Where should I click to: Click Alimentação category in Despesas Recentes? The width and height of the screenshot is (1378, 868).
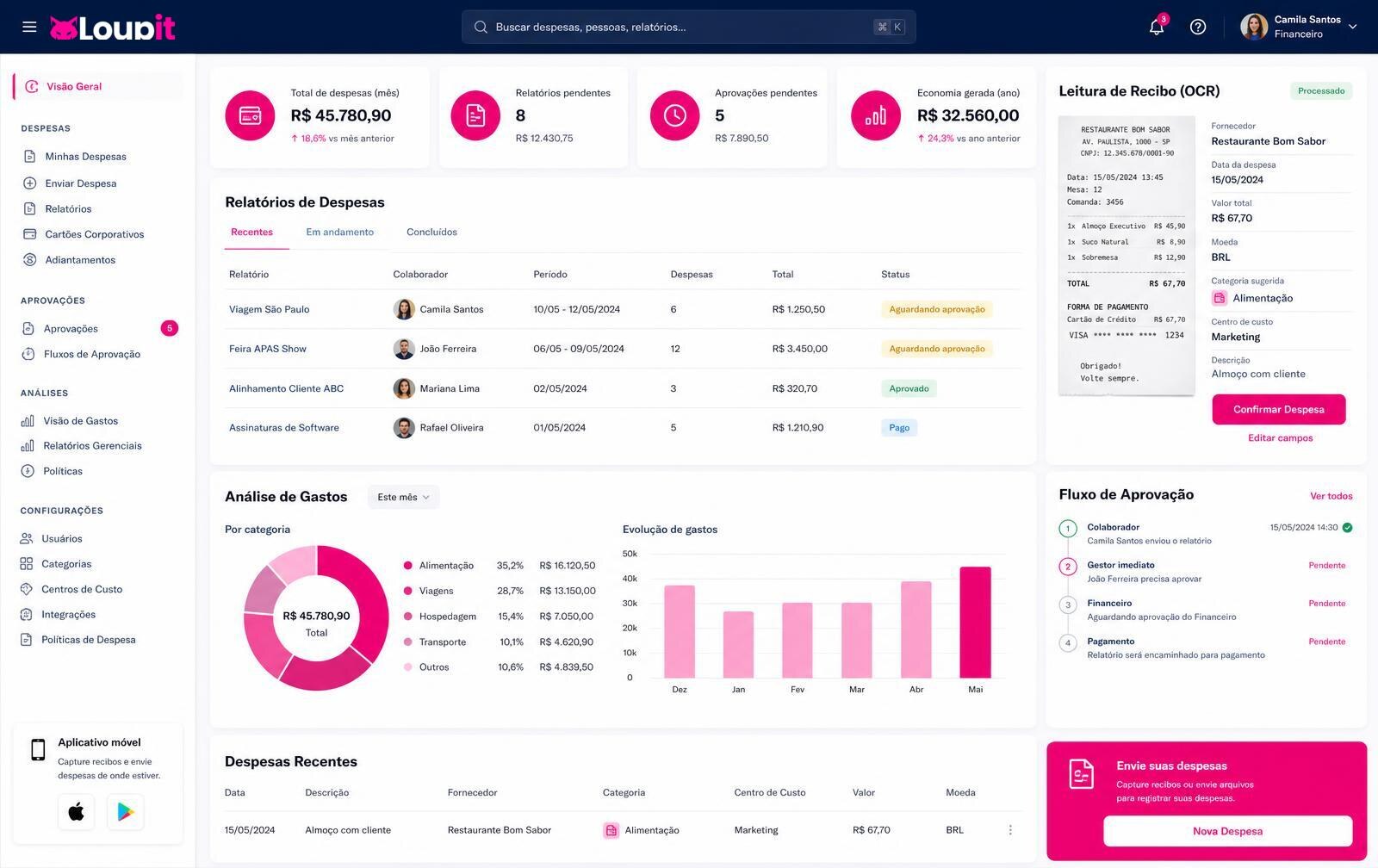[x=641, y=830]
